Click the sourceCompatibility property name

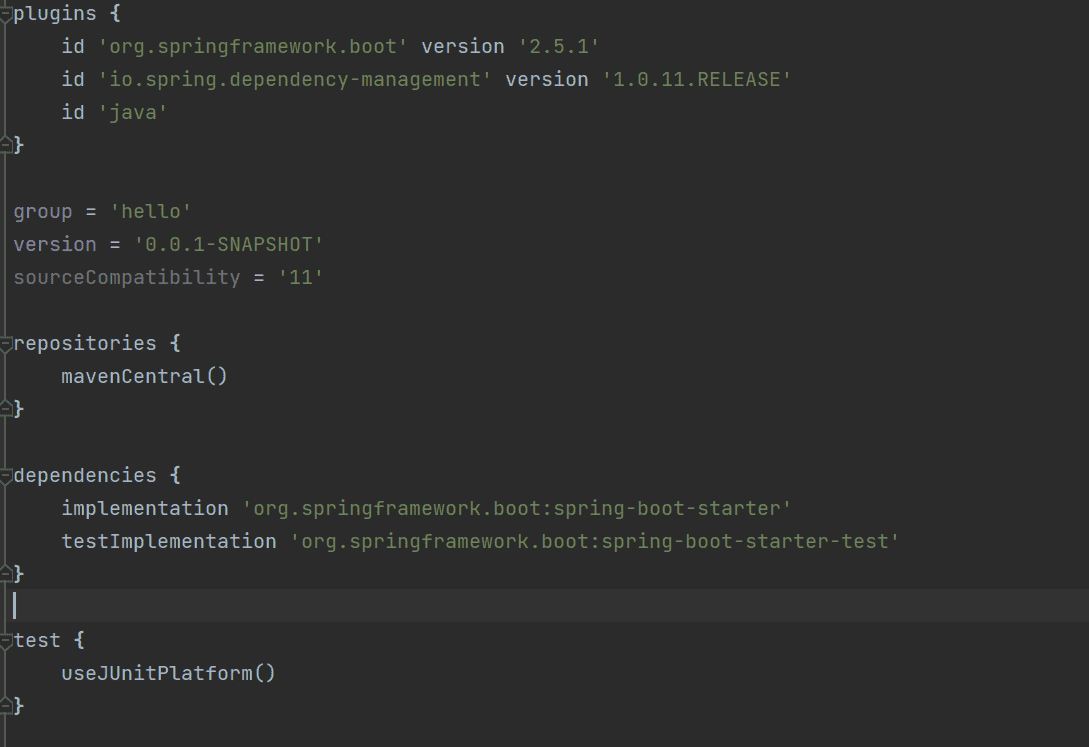pyautogui.click(x=127, y=278)
